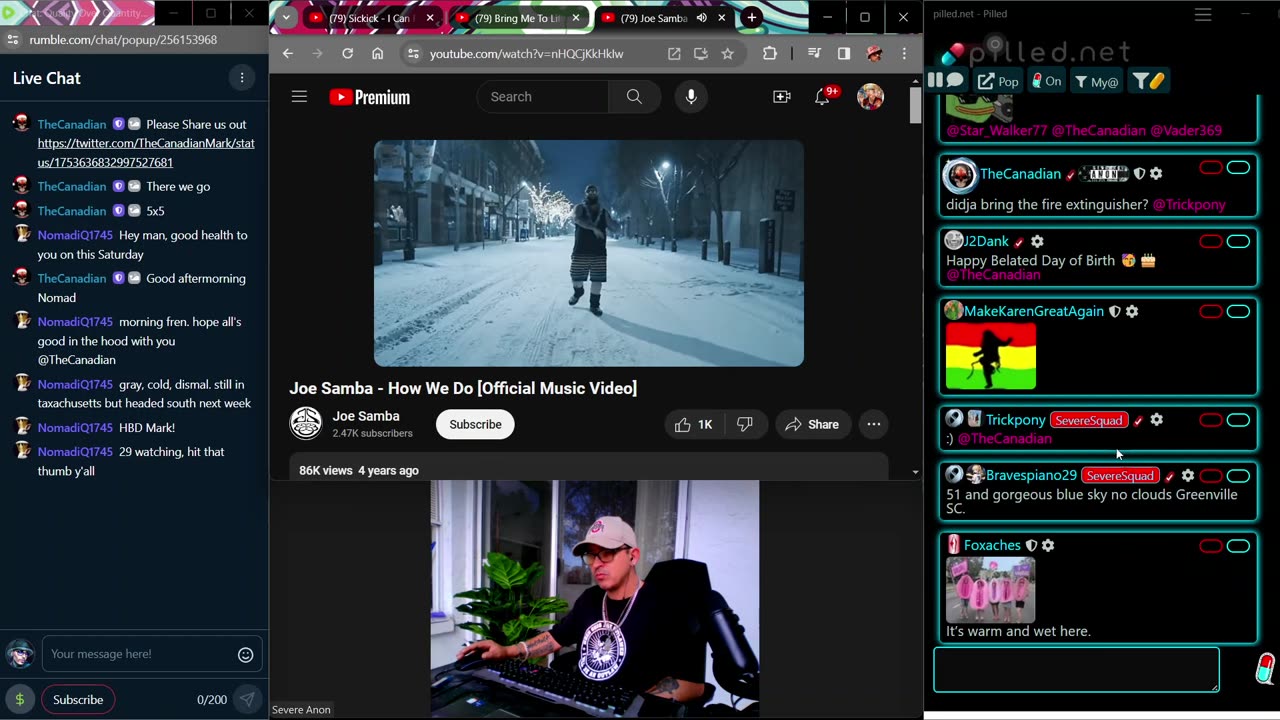Open the browser extensions puzzle icon
Viewport: 1280px width, 720px height.
pyautogui.click(x=769, y=54)
